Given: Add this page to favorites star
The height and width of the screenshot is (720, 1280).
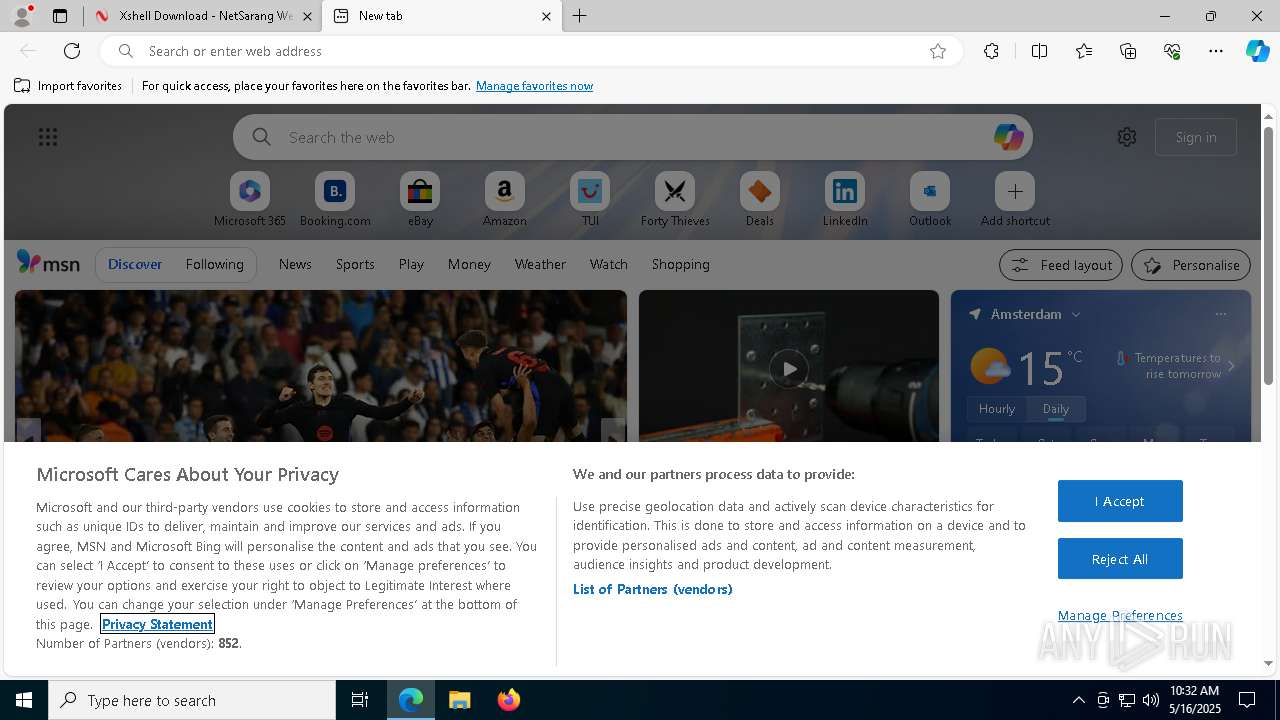Looking at the screenshot, I should (x=938, y=51).
